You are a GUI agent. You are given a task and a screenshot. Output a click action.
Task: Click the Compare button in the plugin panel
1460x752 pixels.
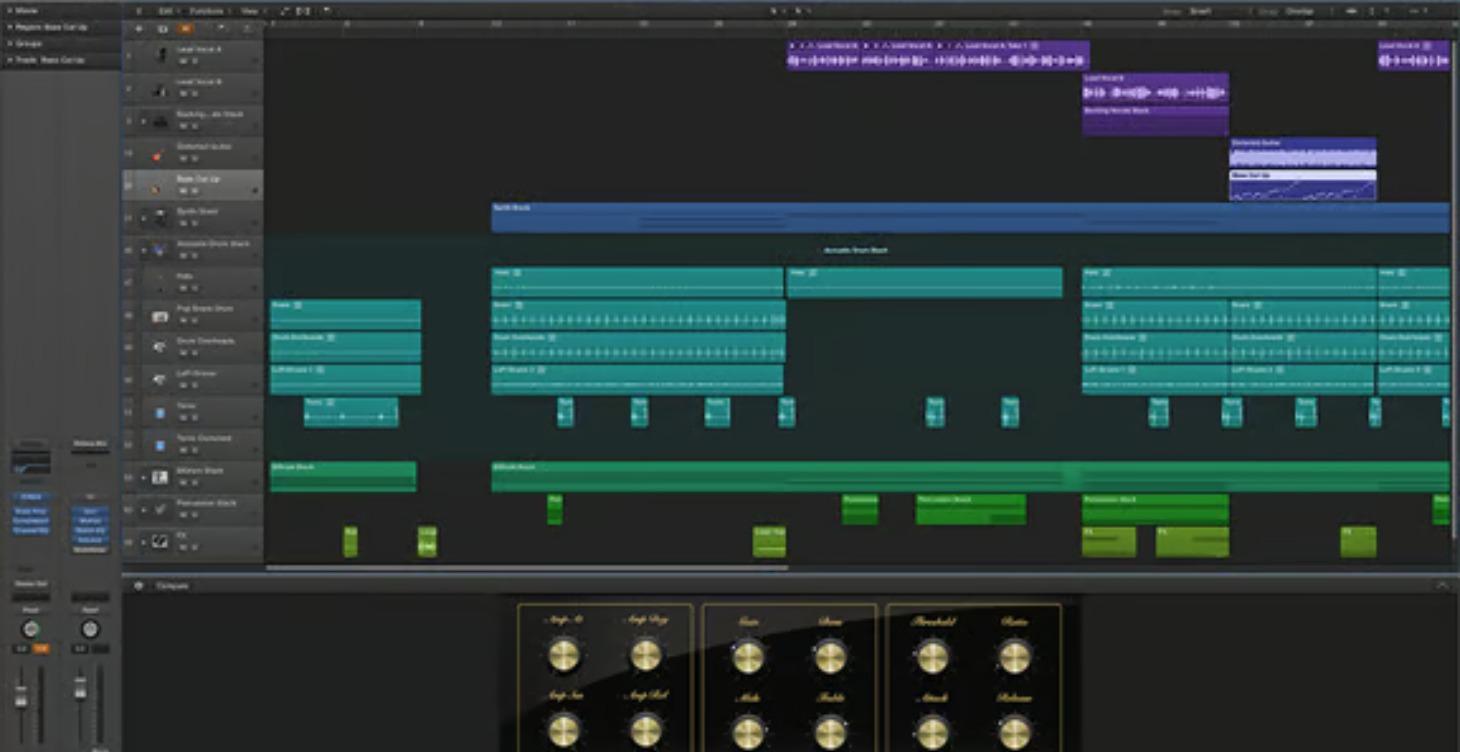[170, 585]
